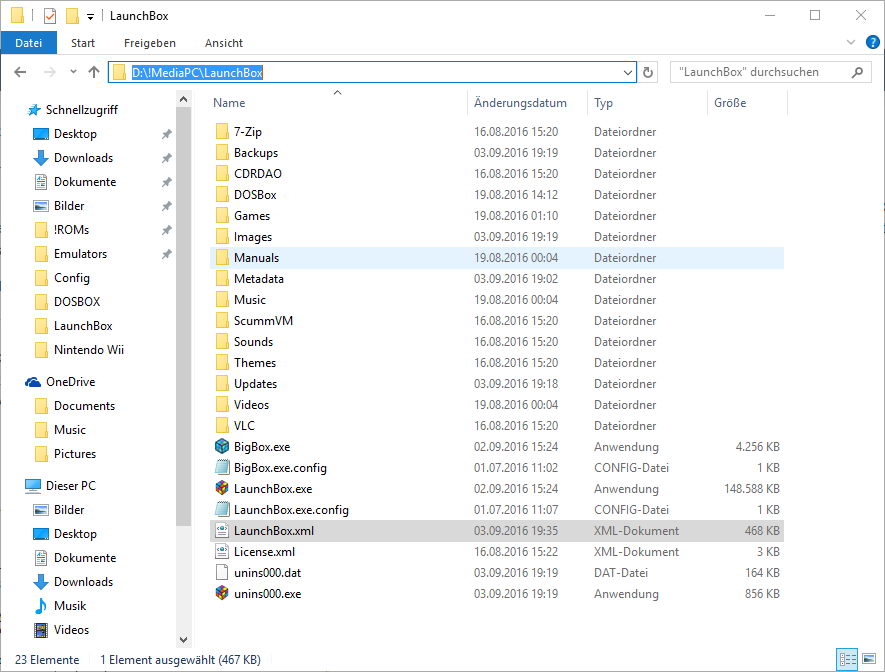Open the recent locations dropdown arrow
Screen dimensions: 885x672
tap(73, 72)
